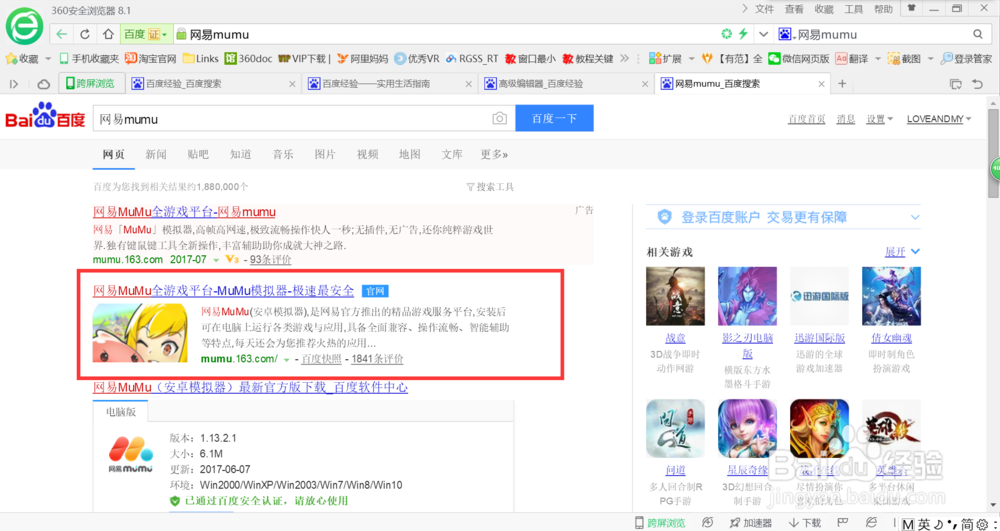Close the 网易mumu_百度搜索 tab
1000x531 pixels.
(822, 84)
